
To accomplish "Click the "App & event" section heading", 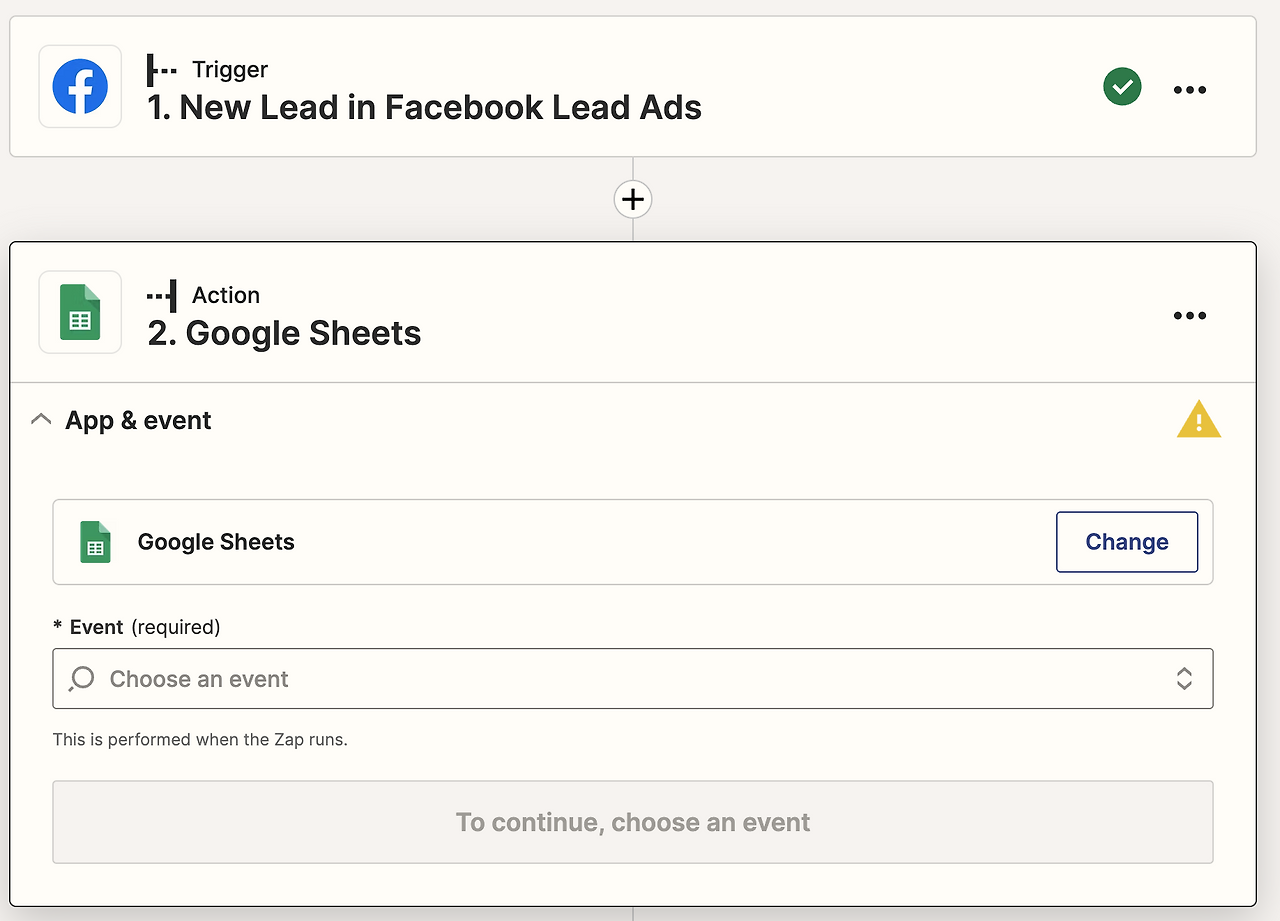I will 138,420.
